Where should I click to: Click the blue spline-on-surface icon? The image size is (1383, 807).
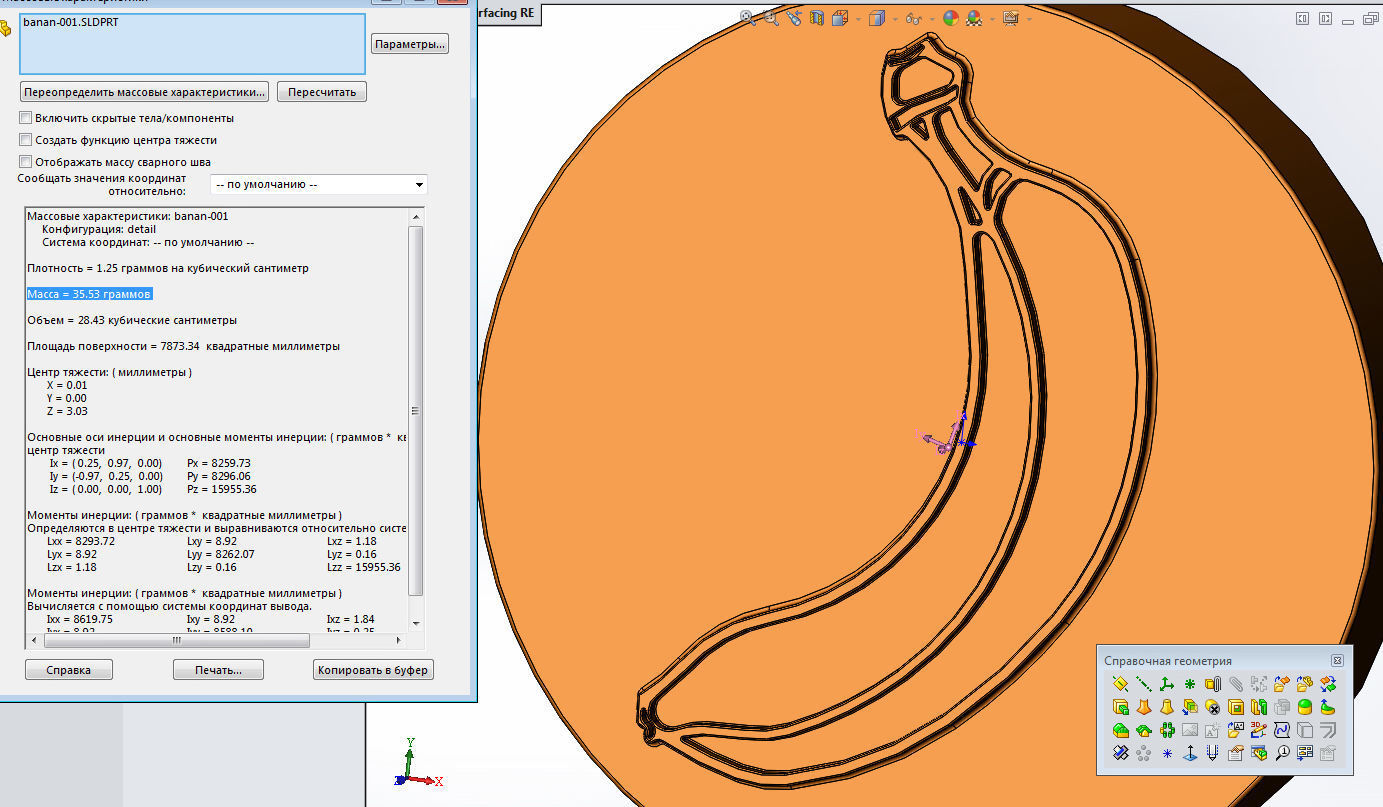pyautogui.click(x=1282, y=730)
